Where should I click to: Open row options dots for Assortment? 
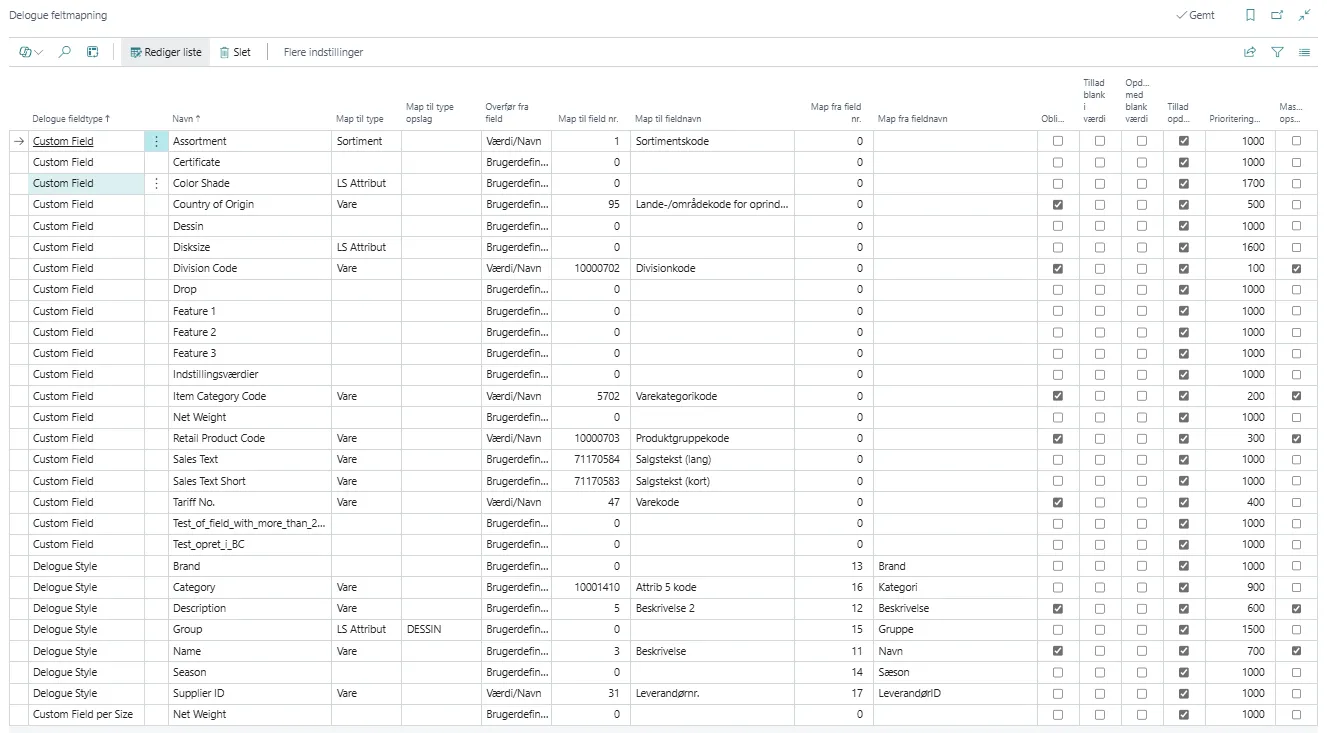point(156,141)
